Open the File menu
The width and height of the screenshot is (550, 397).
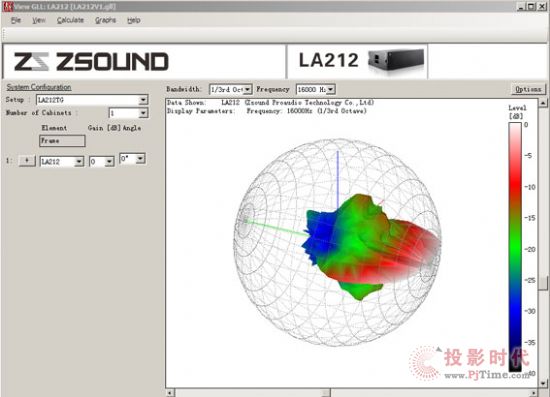pos(16,20)
